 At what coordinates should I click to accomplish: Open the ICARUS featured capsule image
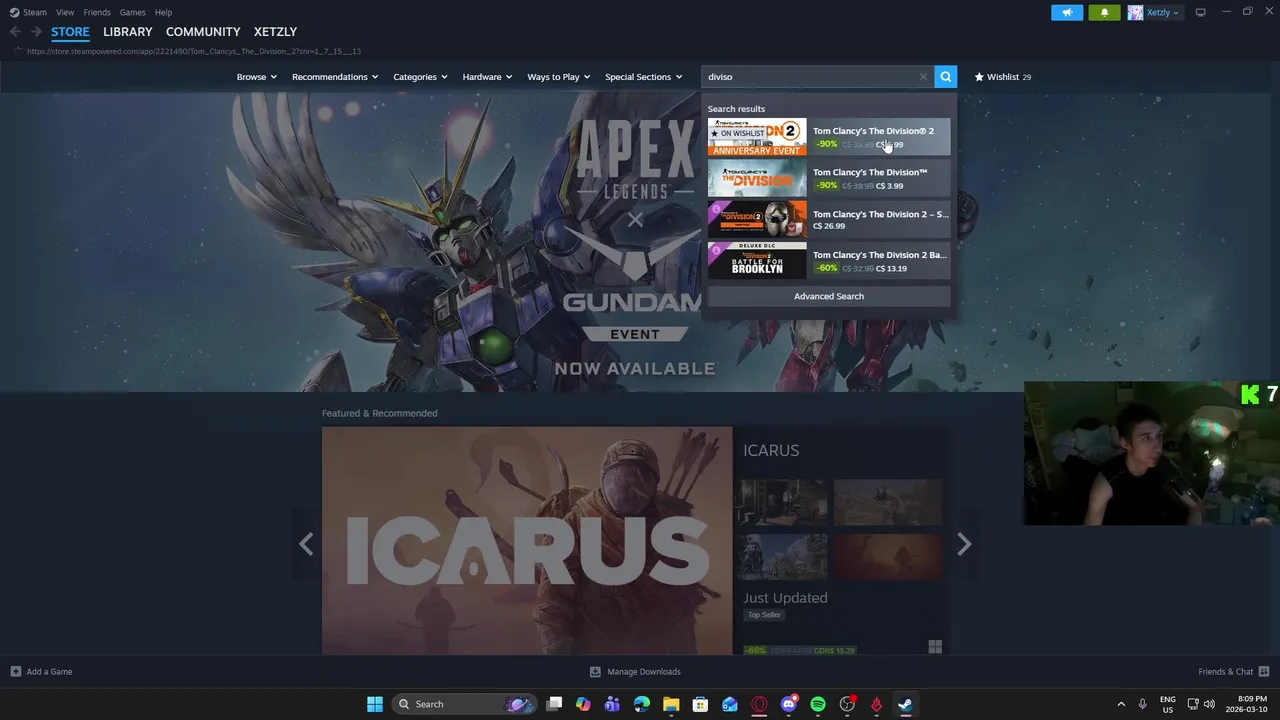point(527,541)
